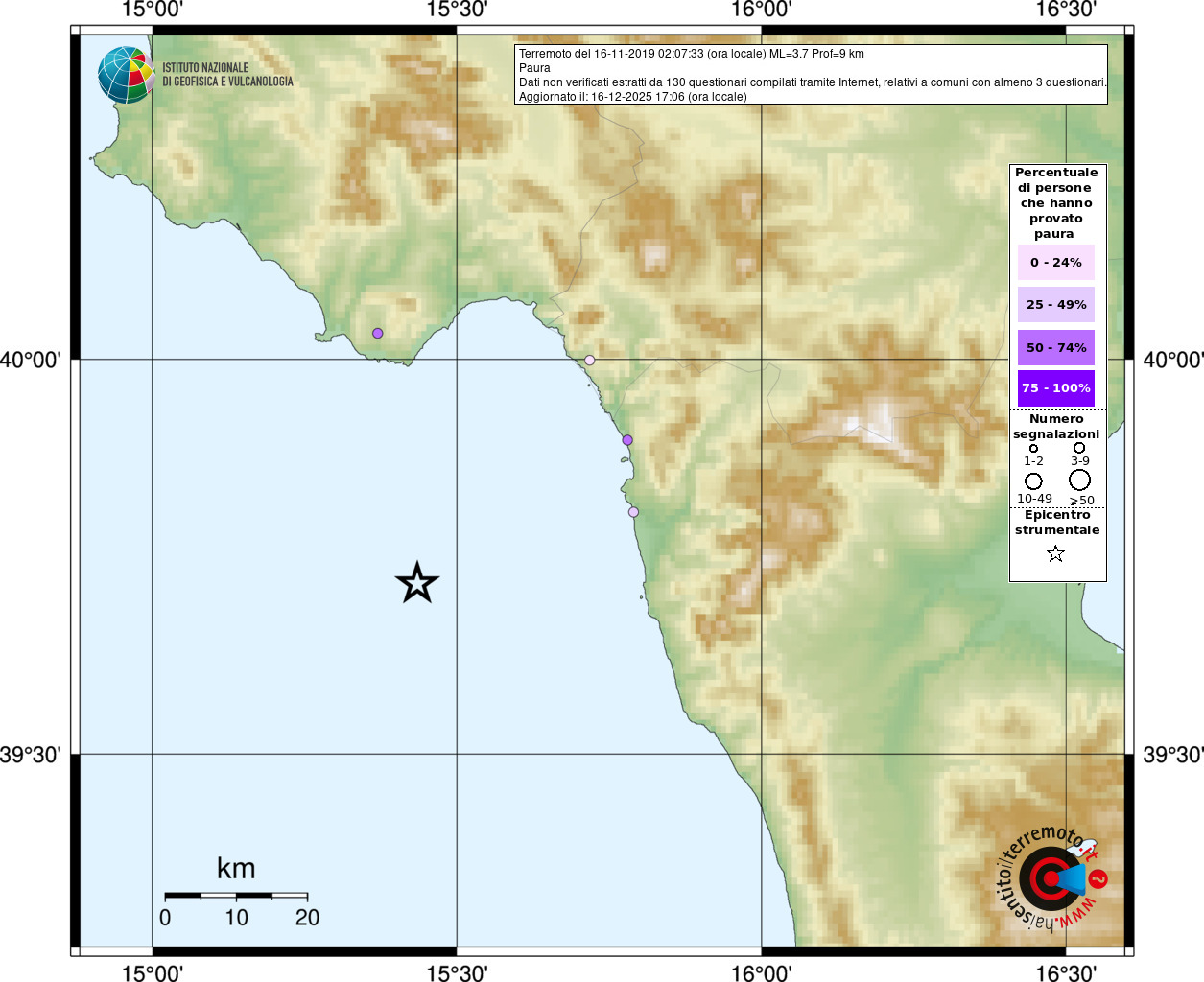Click the top 15°00' longitude label
Screen dimensions: 1204x982
[x=153, y=10]
